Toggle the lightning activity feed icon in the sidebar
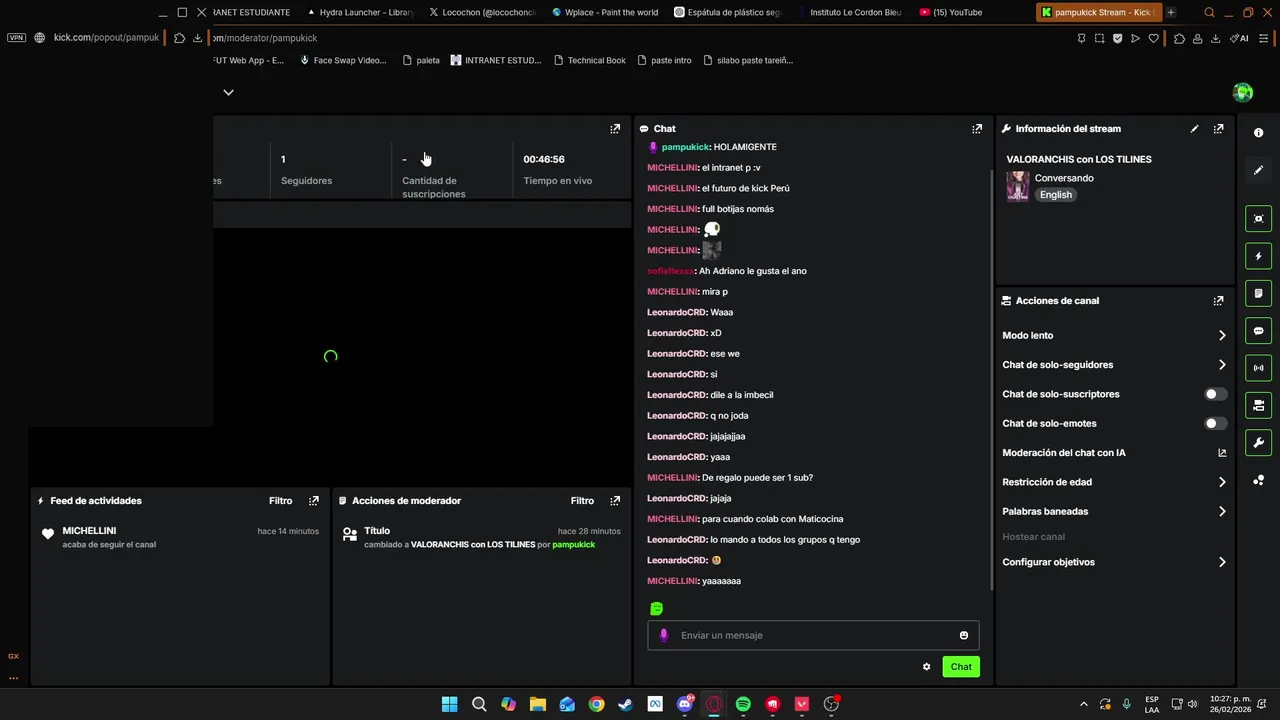Screen dimensions: 1280x720 pos(1258,256)
